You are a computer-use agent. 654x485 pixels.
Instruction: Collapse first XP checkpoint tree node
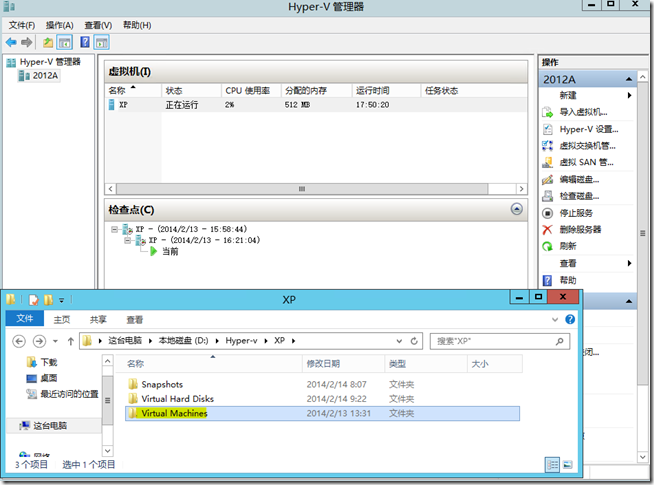(x=114, y=229)
